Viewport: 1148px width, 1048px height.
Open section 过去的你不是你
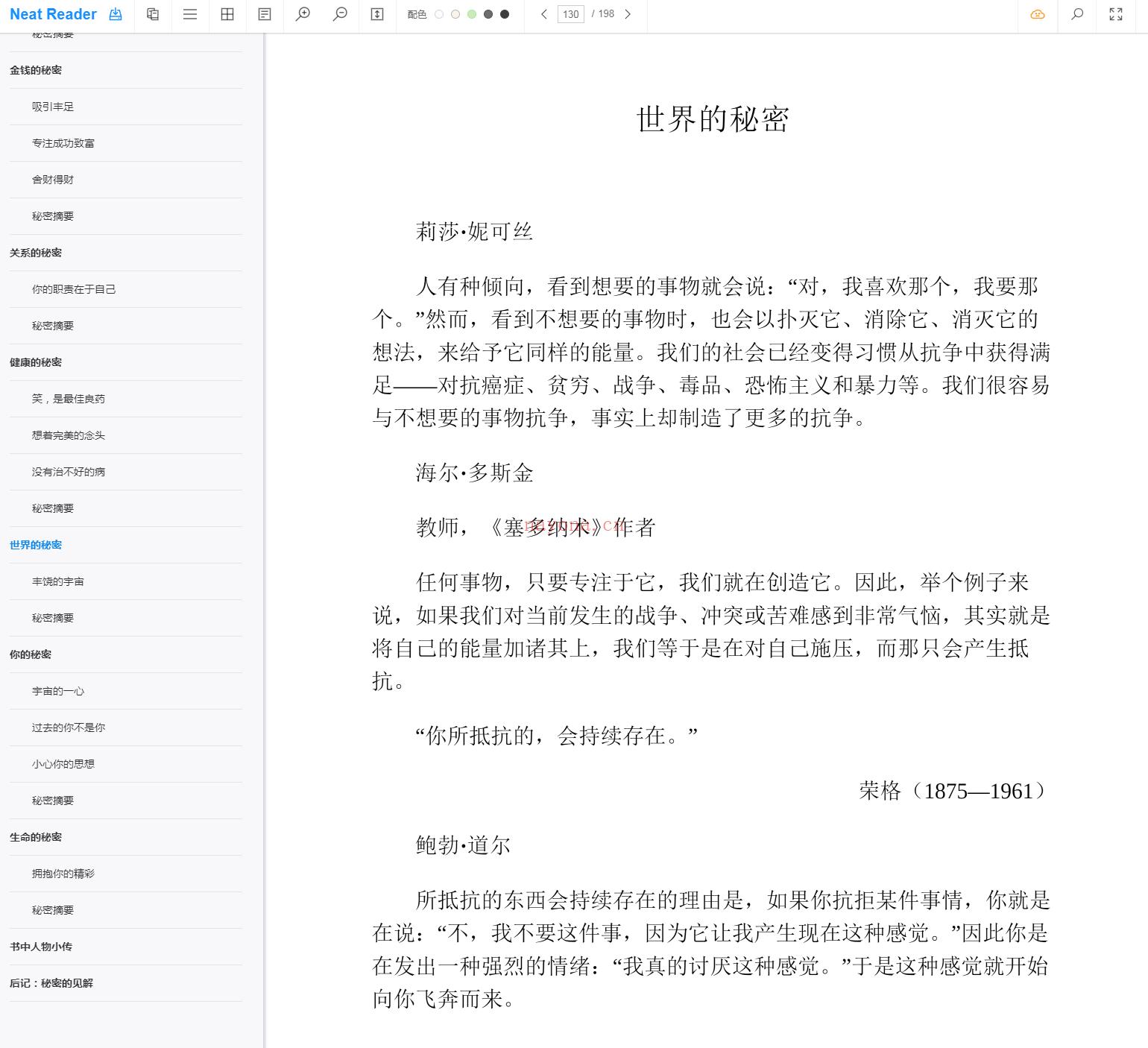coord(69,727)
